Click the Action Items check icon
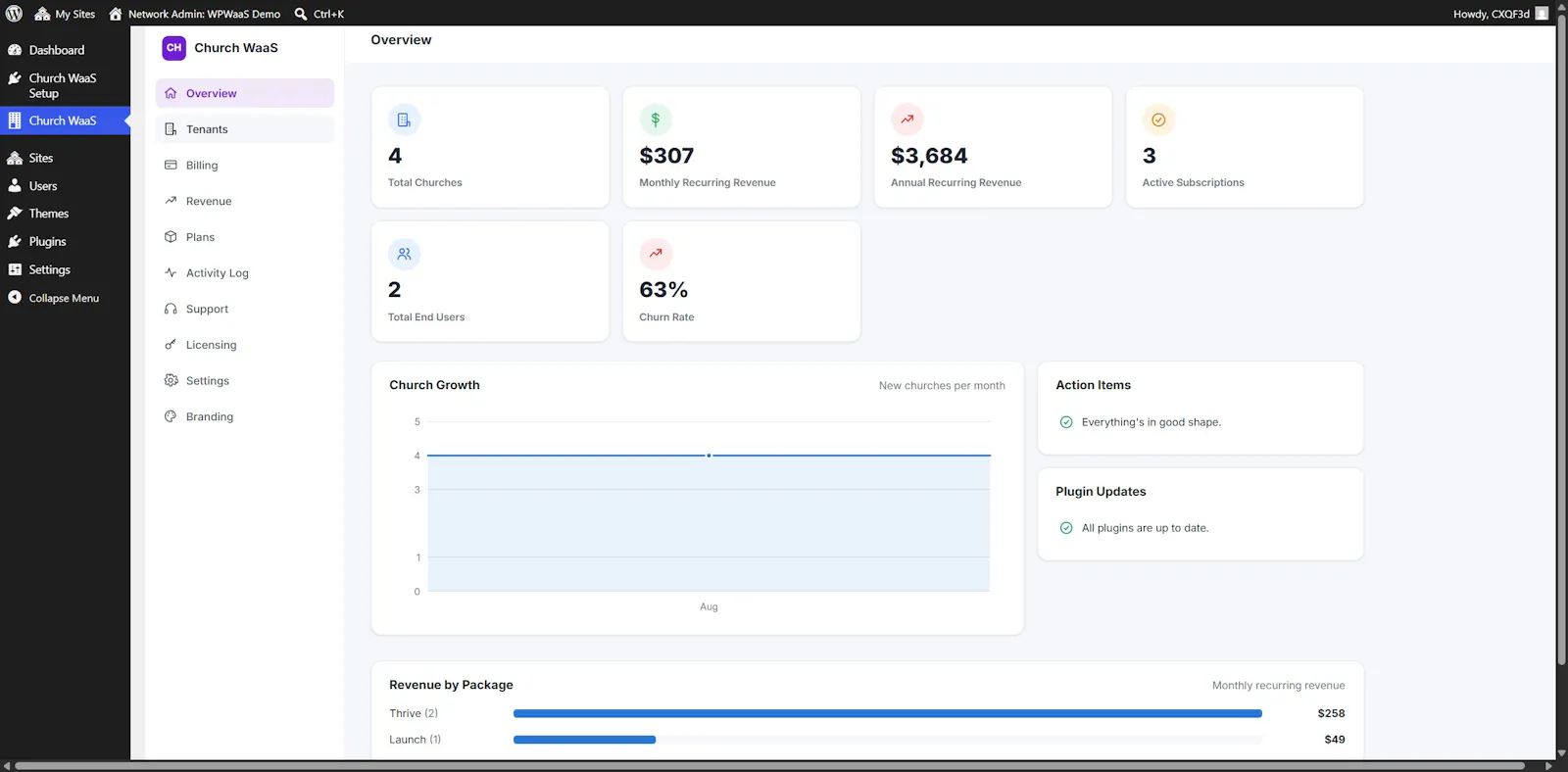 click(1066, 422)
